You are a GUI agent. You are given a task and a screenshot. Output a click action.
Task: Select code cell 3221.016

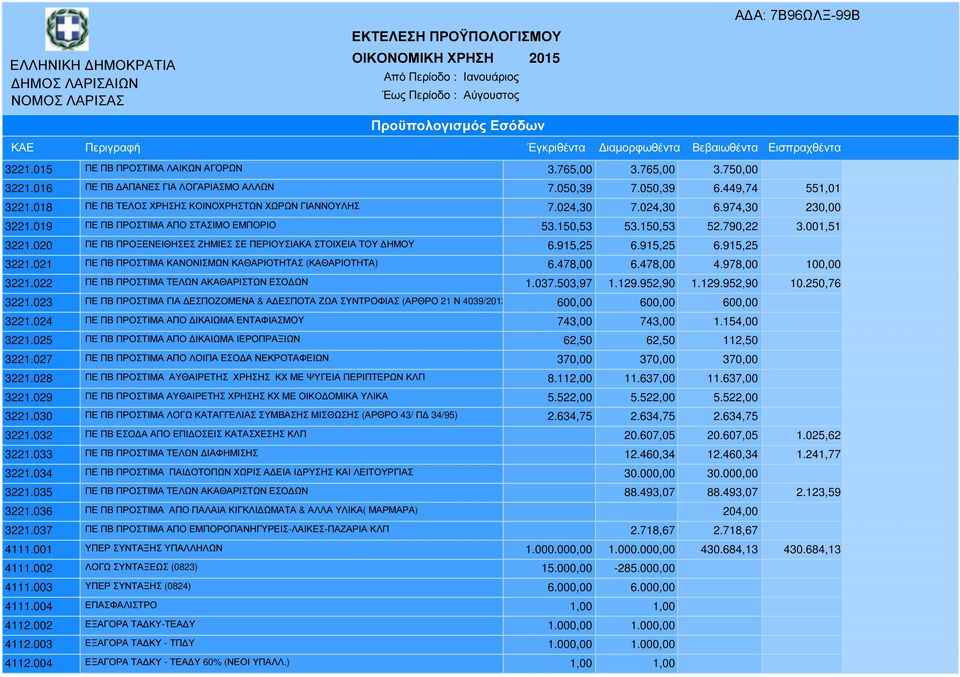41,189
